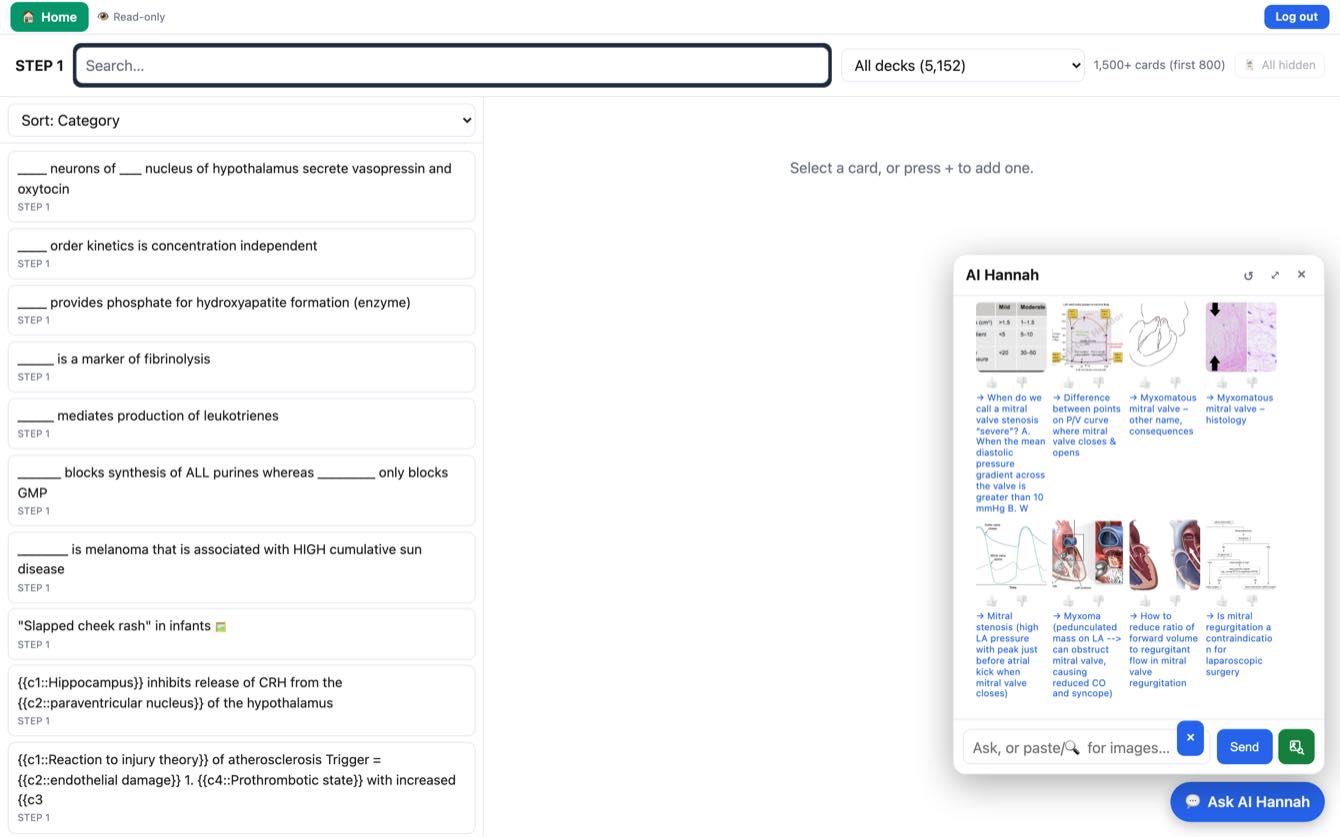Open the mitral regurgitation flow heart thumbnail
The height and width of the screenshot is (837, 1340).
(1164, 555)
